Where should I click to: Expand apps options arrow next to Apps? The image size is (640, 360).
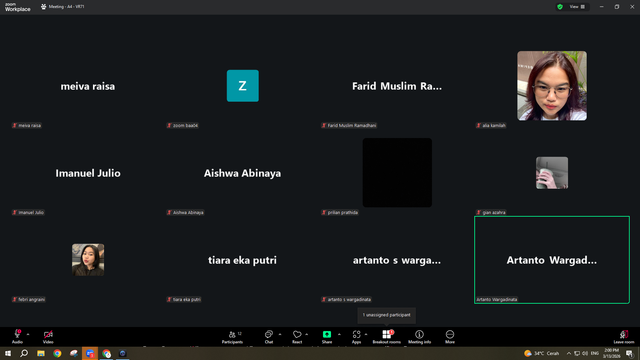366,334
